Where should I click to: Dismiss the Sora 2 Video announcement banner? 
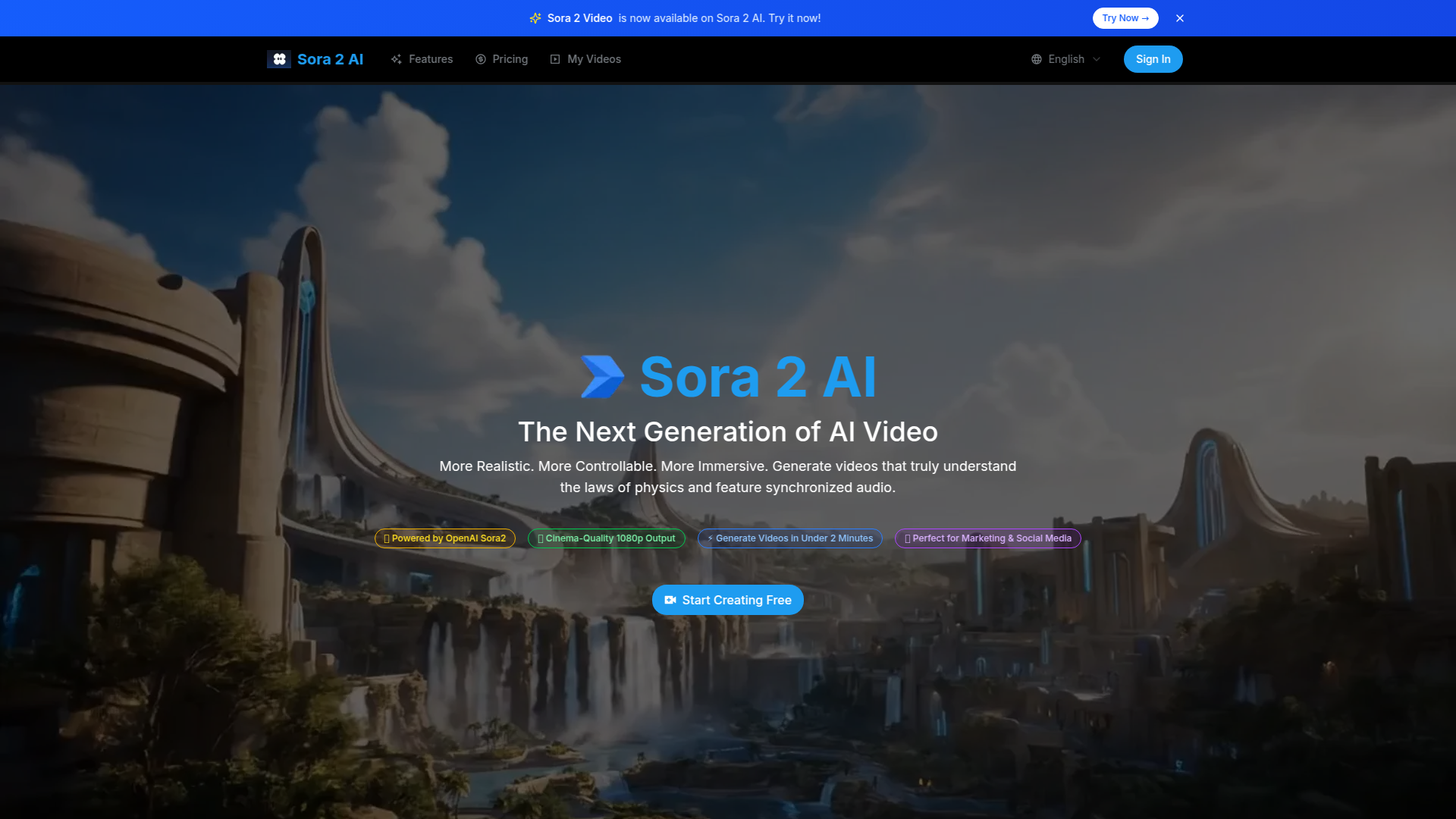pos(1180,17)
